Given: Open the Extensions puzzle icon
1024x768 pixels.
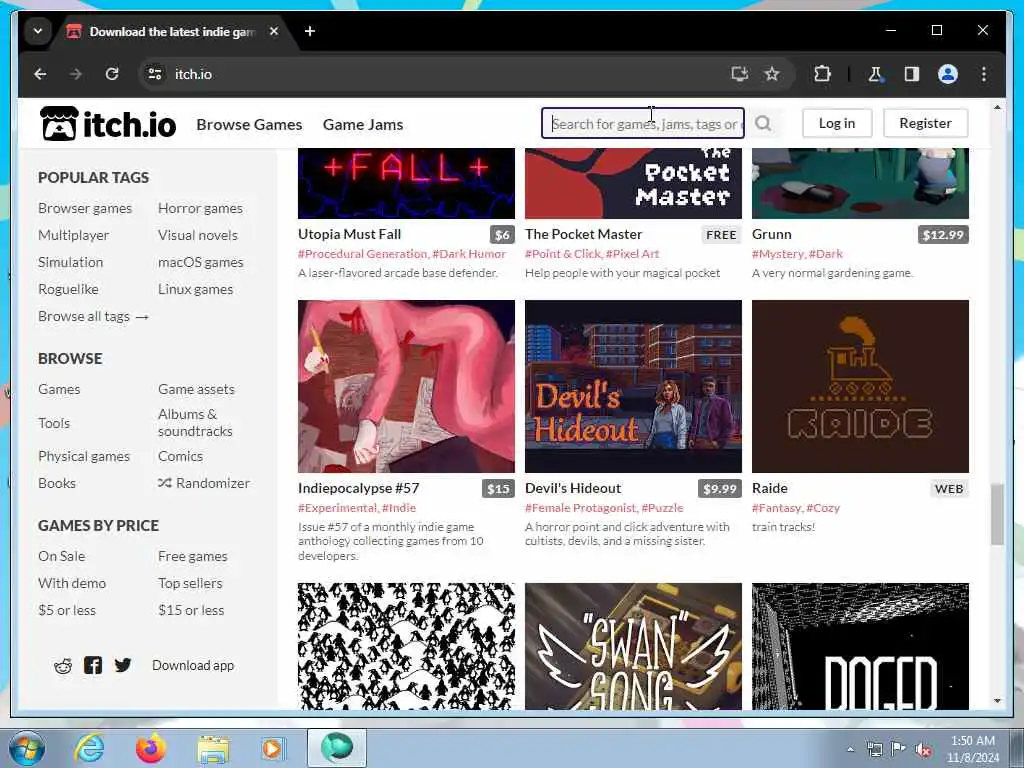Looking at the screenshot, I should (x=822, y=74).
